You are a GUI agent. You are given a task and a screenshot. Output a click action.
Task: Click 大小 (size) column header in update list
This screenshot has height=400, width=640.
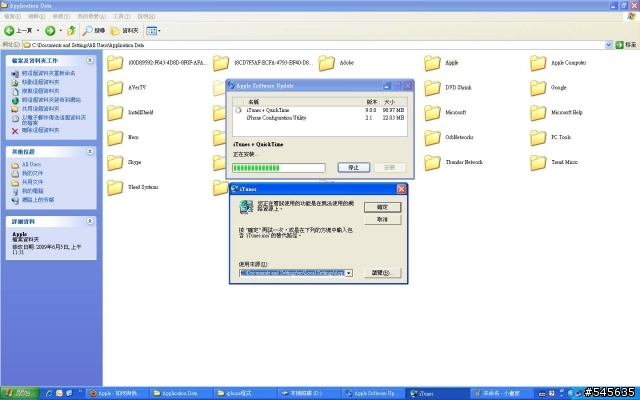click(x=389, y=102)
